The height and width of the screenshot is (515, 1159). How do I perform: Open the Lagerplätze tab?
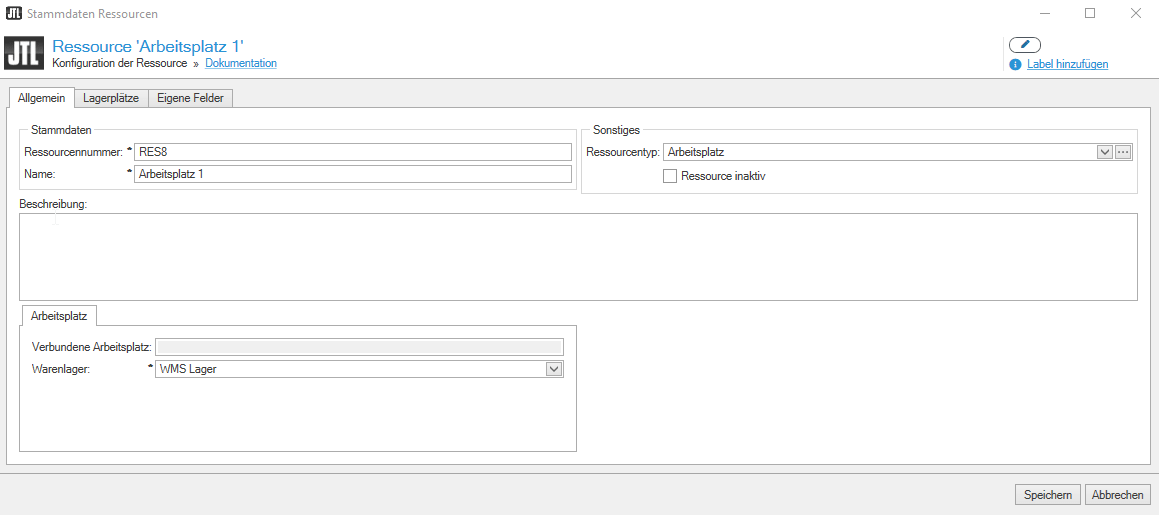[x=111, y=98]
